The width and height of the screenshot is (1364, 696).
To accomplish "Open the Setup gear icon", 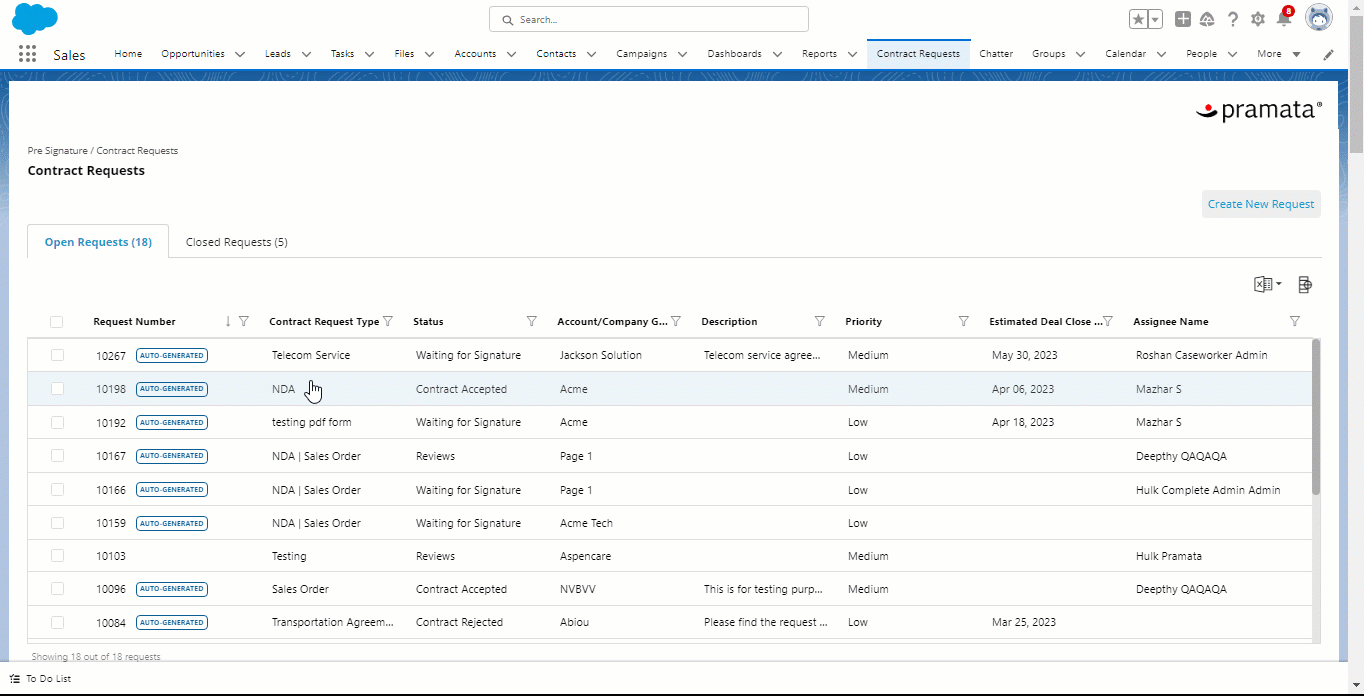I will click(x=1258, y=19).
